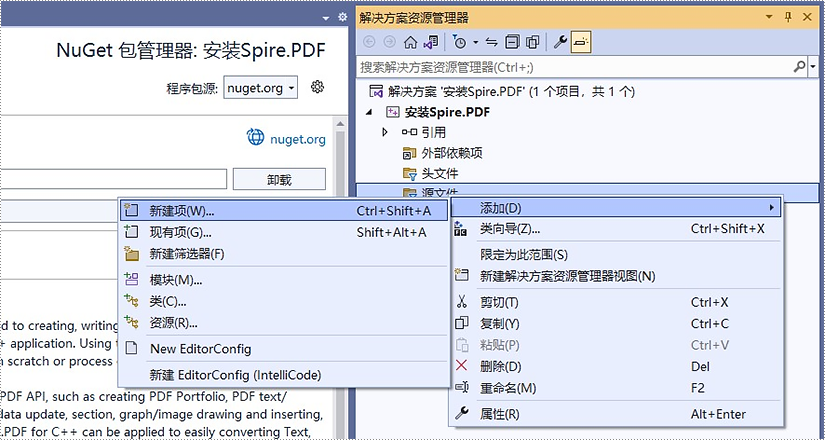Screen dimensions: 825x440
Task: Open the dropdown arrow beside the clock filter
Action: pyautogui.click(x=475, y=42)
